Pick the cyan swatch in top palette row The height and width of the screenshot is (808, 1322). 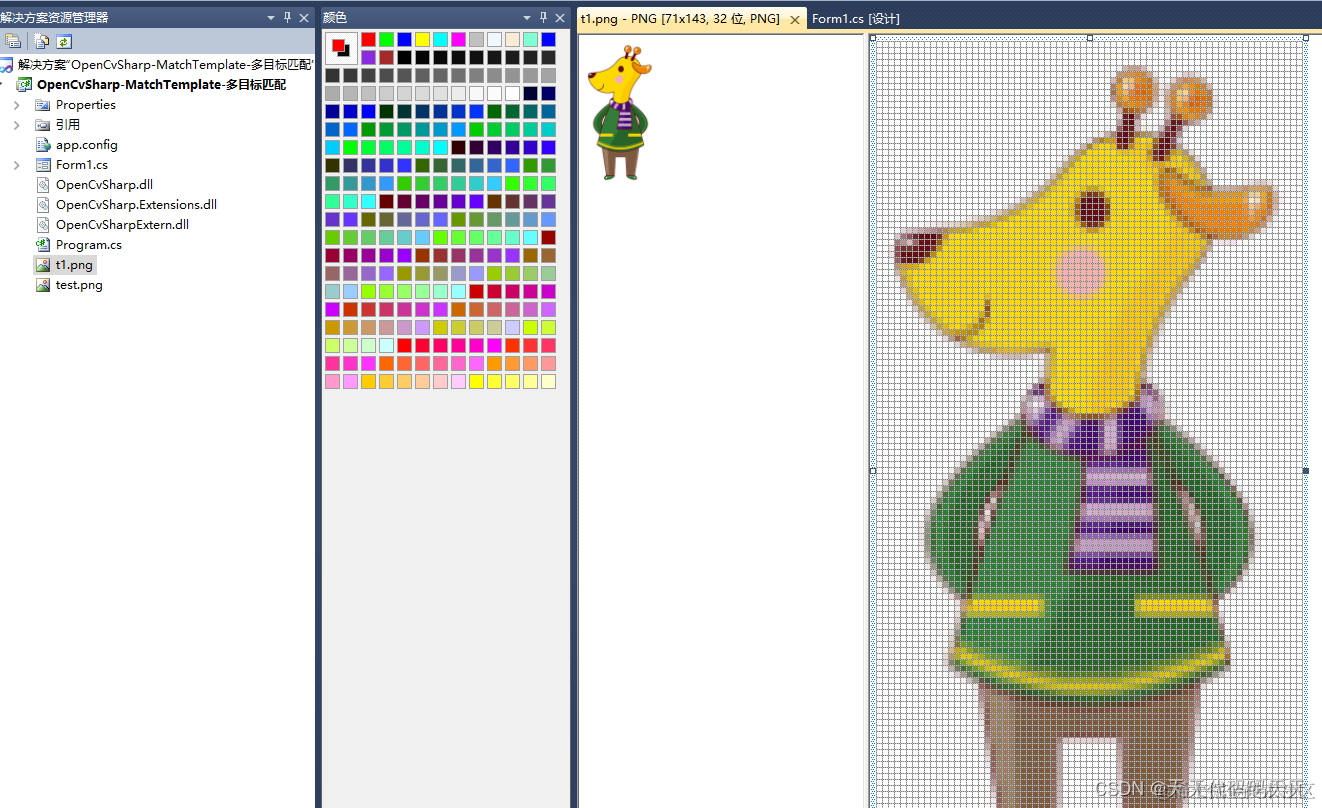[x=440, y=39]
